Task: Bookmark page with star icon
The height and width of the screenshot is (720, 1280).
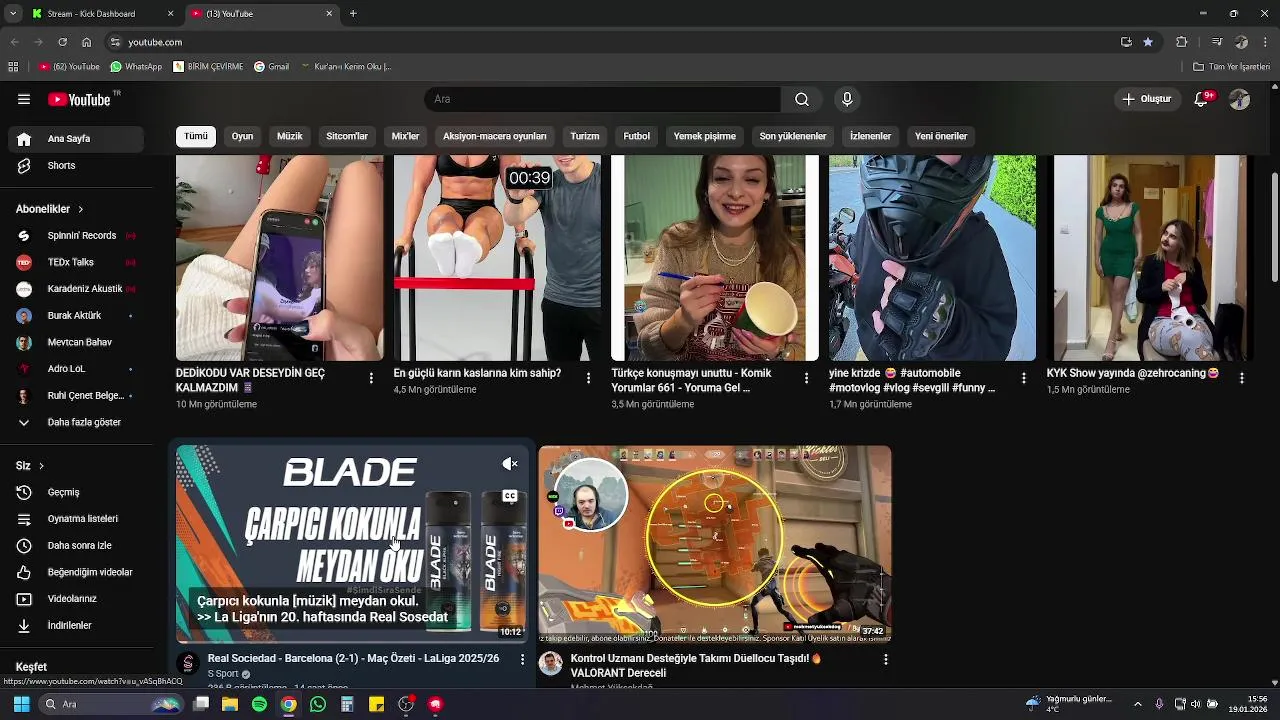Action: click(1148, 42)
